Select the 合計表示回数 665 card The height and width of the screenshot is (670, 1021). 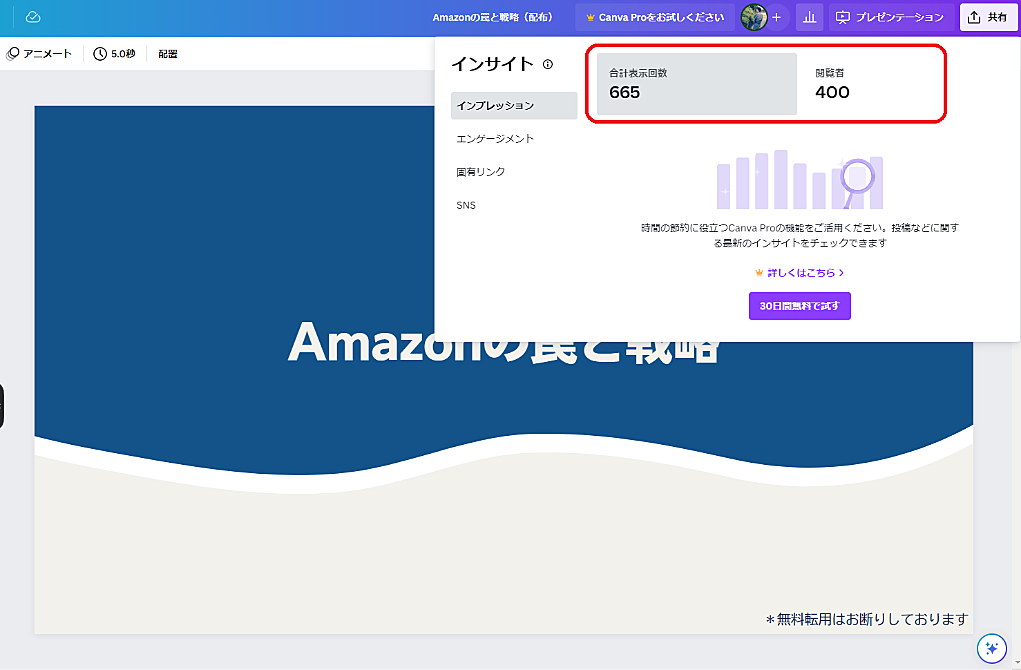697,84
